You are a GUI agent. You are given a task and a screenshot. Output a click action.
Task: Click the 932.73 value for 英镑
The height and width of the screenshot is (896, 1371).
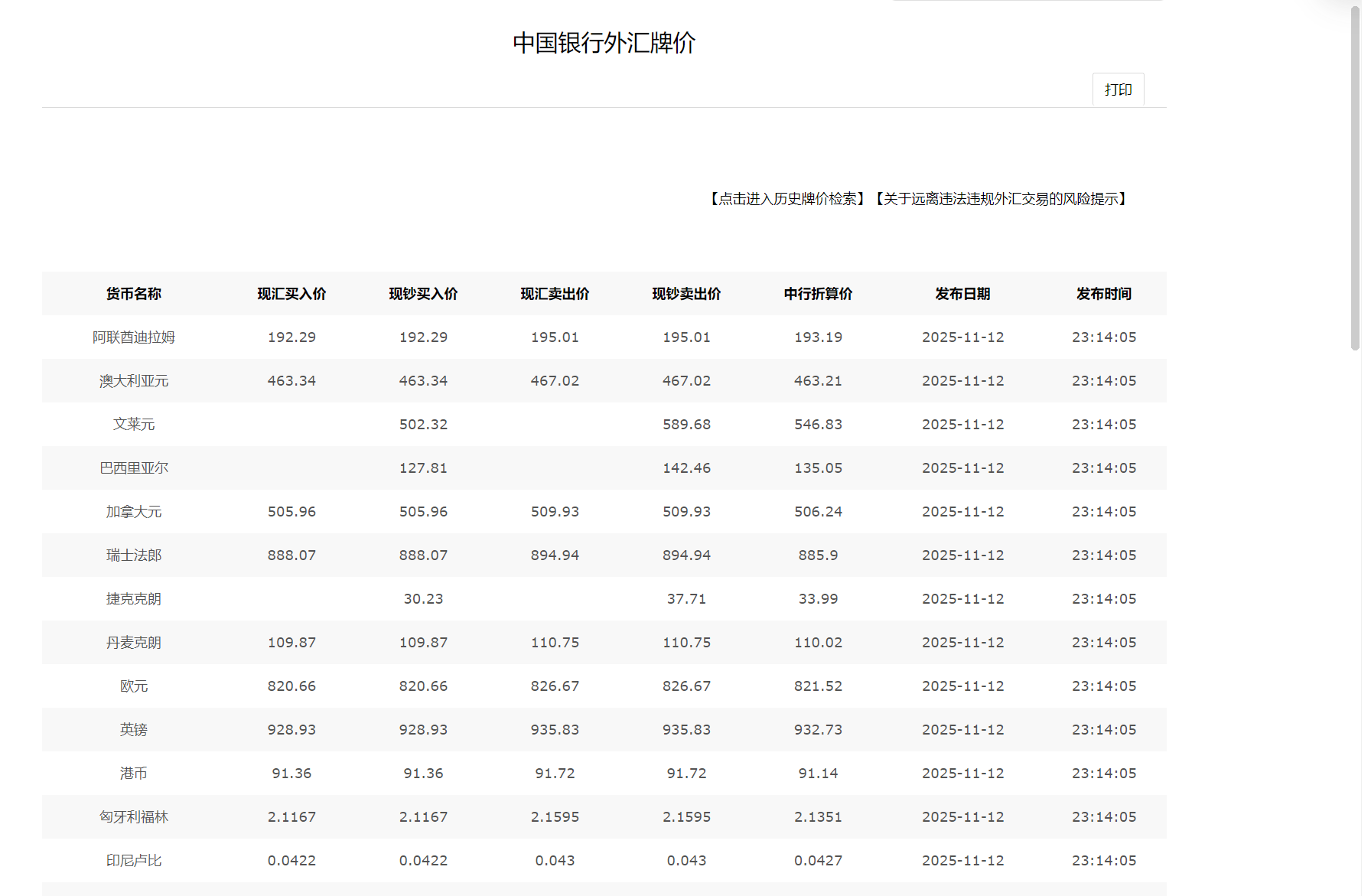[x=818, y=730]
